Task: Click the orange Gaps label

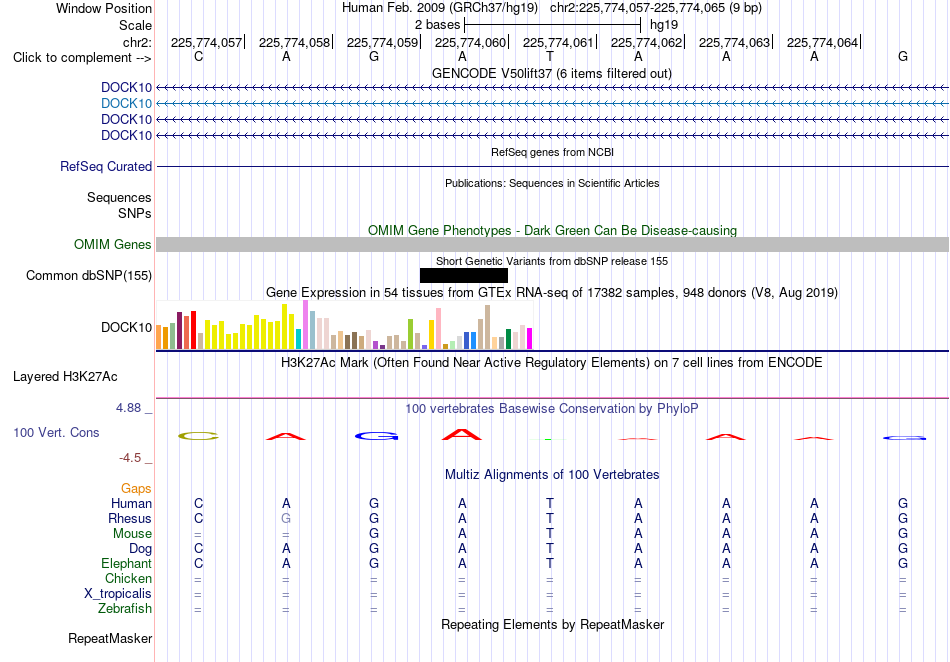Action: (x=136, y=489)
